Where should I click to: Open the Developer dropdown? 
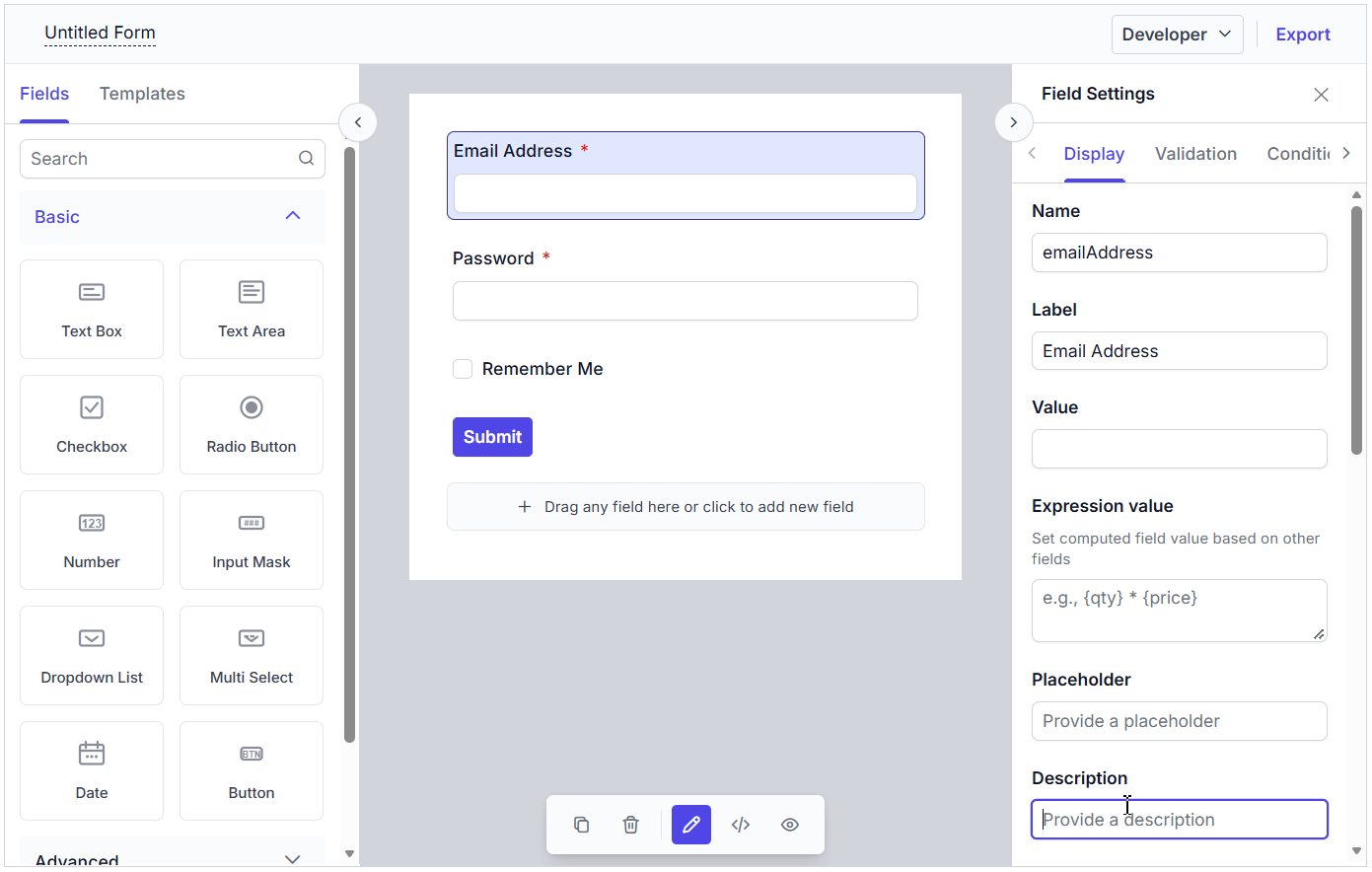1177,35
